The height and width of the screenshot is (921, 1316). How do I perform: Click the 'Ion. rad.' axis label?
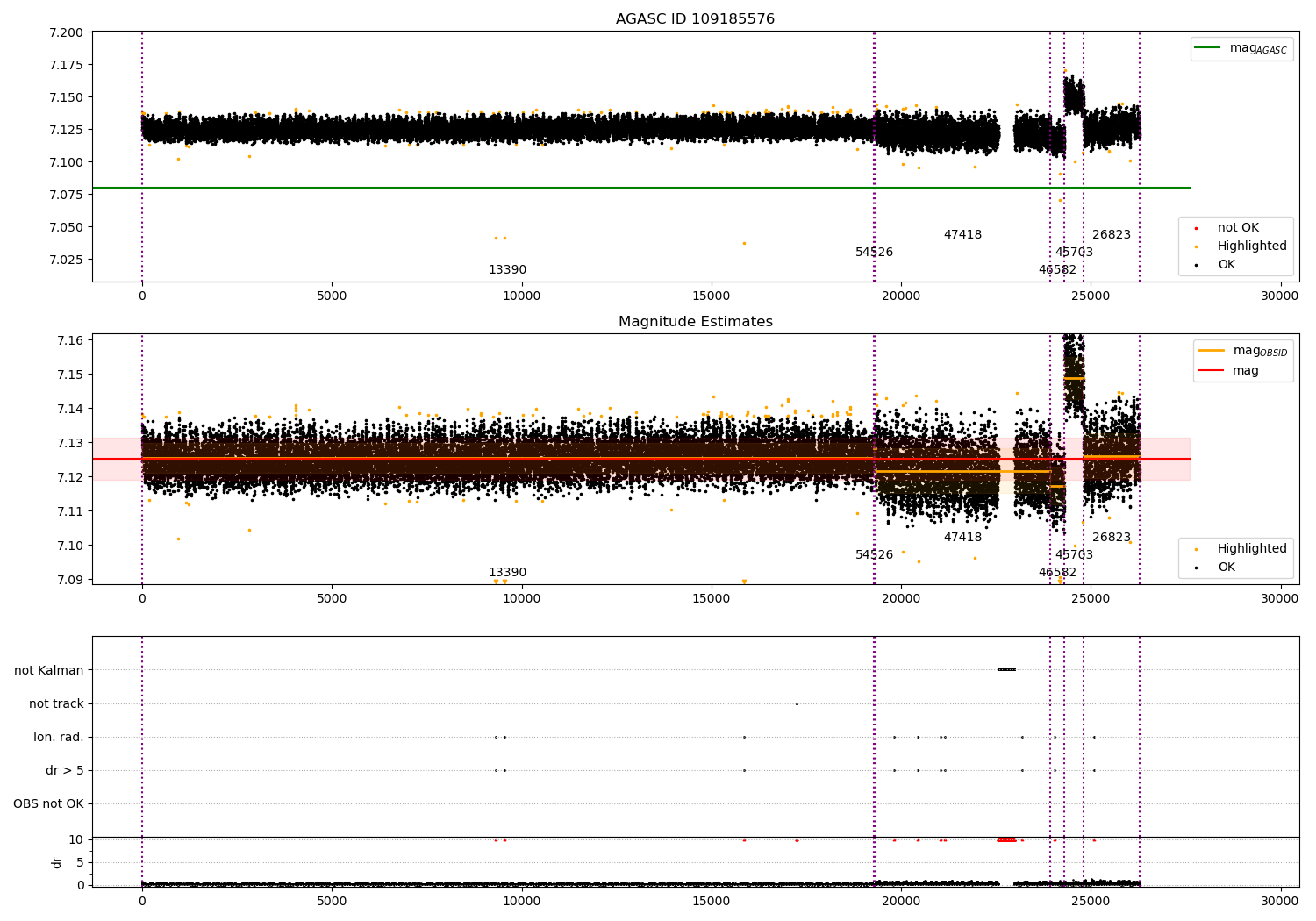(x=59, y=737)
